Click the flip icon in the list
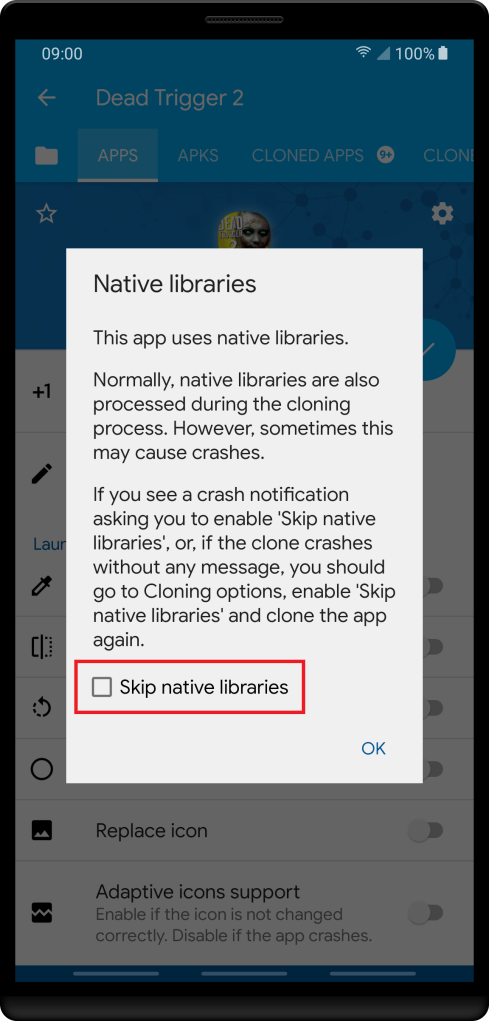 tap(42, 647)
